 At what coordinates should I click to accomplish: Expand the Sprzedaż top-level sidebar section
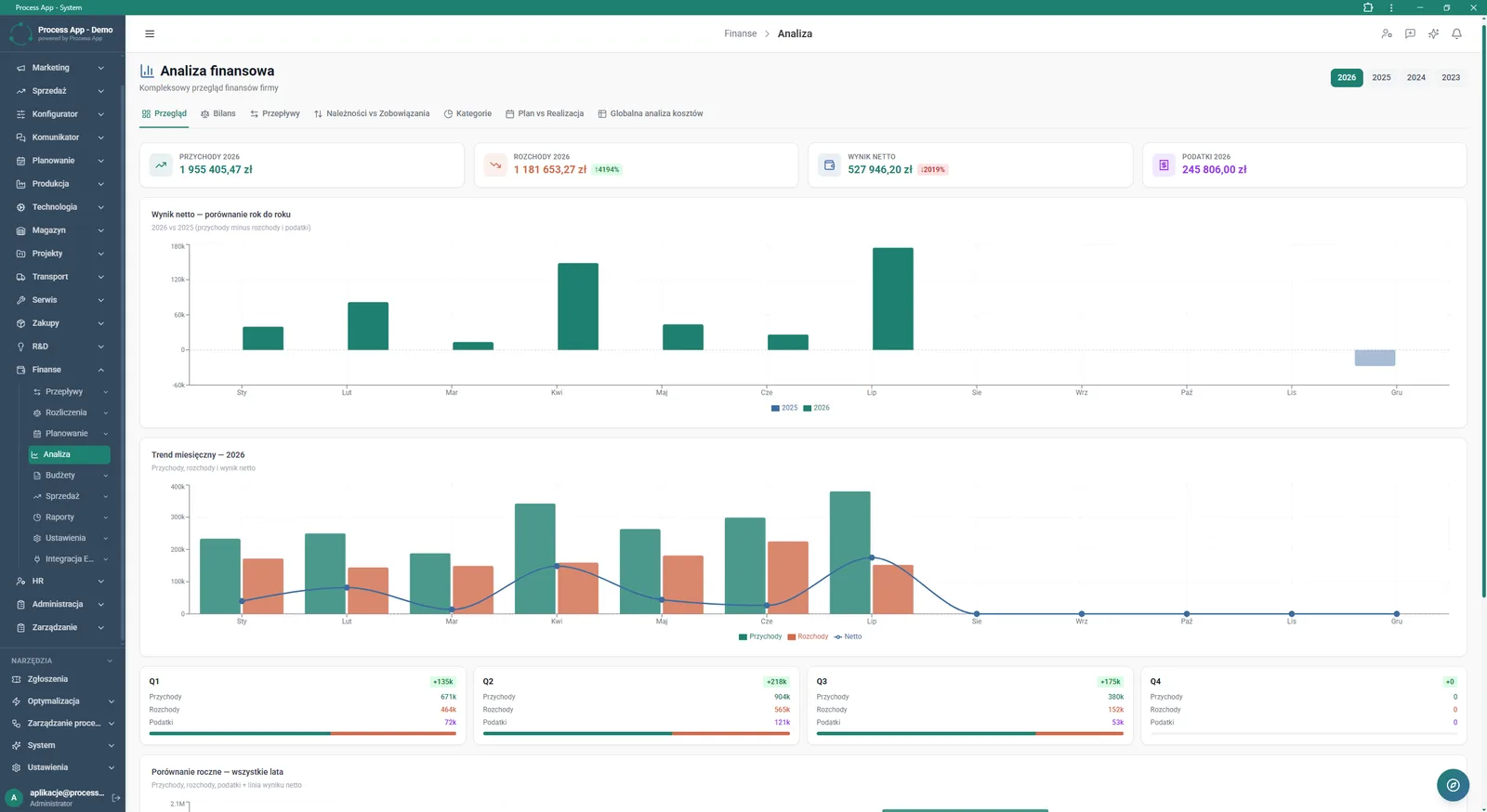pos(60,91)
